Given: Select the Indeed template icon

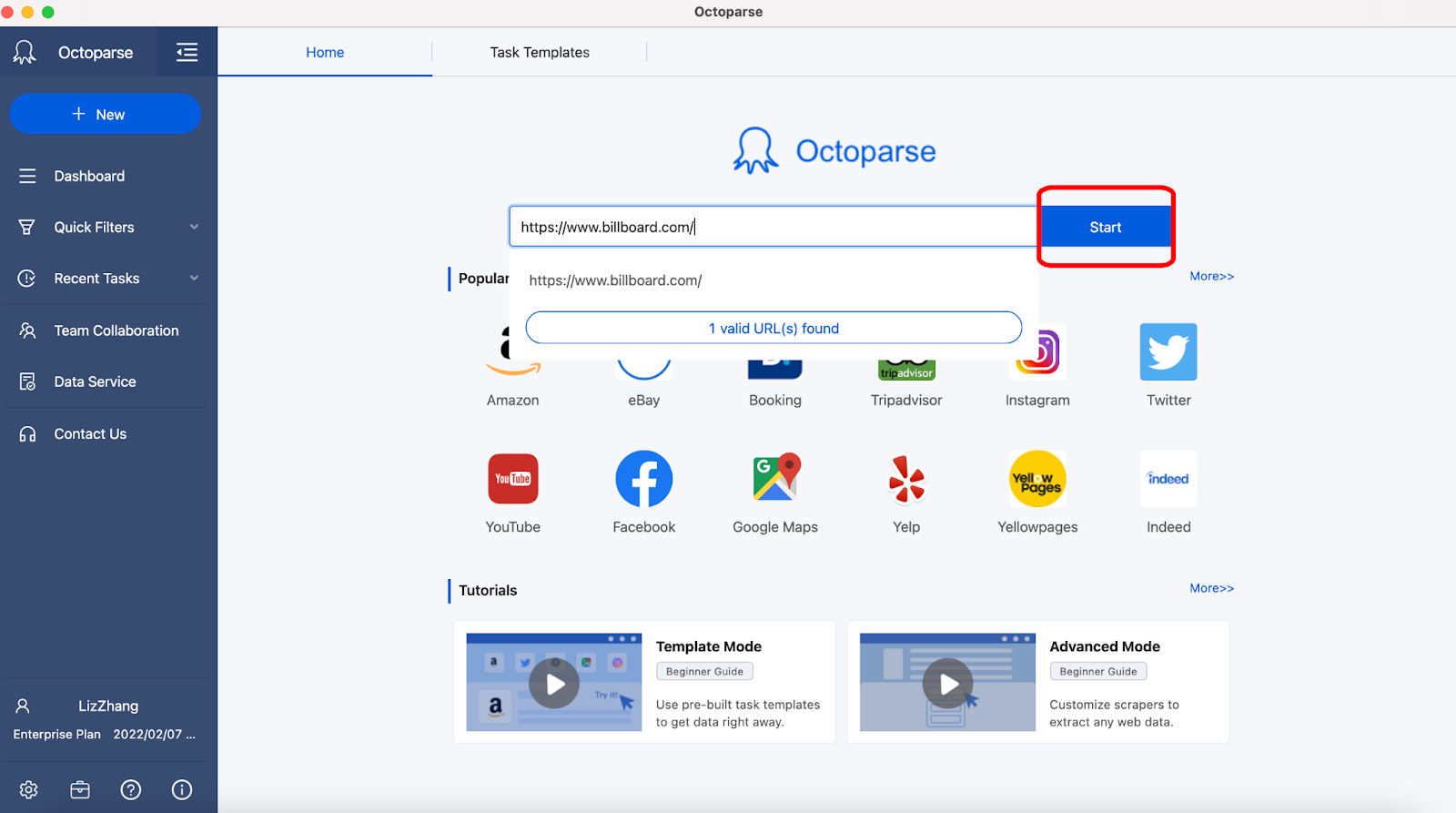Looking at the screenshot, I should [x=1168, y=479].
